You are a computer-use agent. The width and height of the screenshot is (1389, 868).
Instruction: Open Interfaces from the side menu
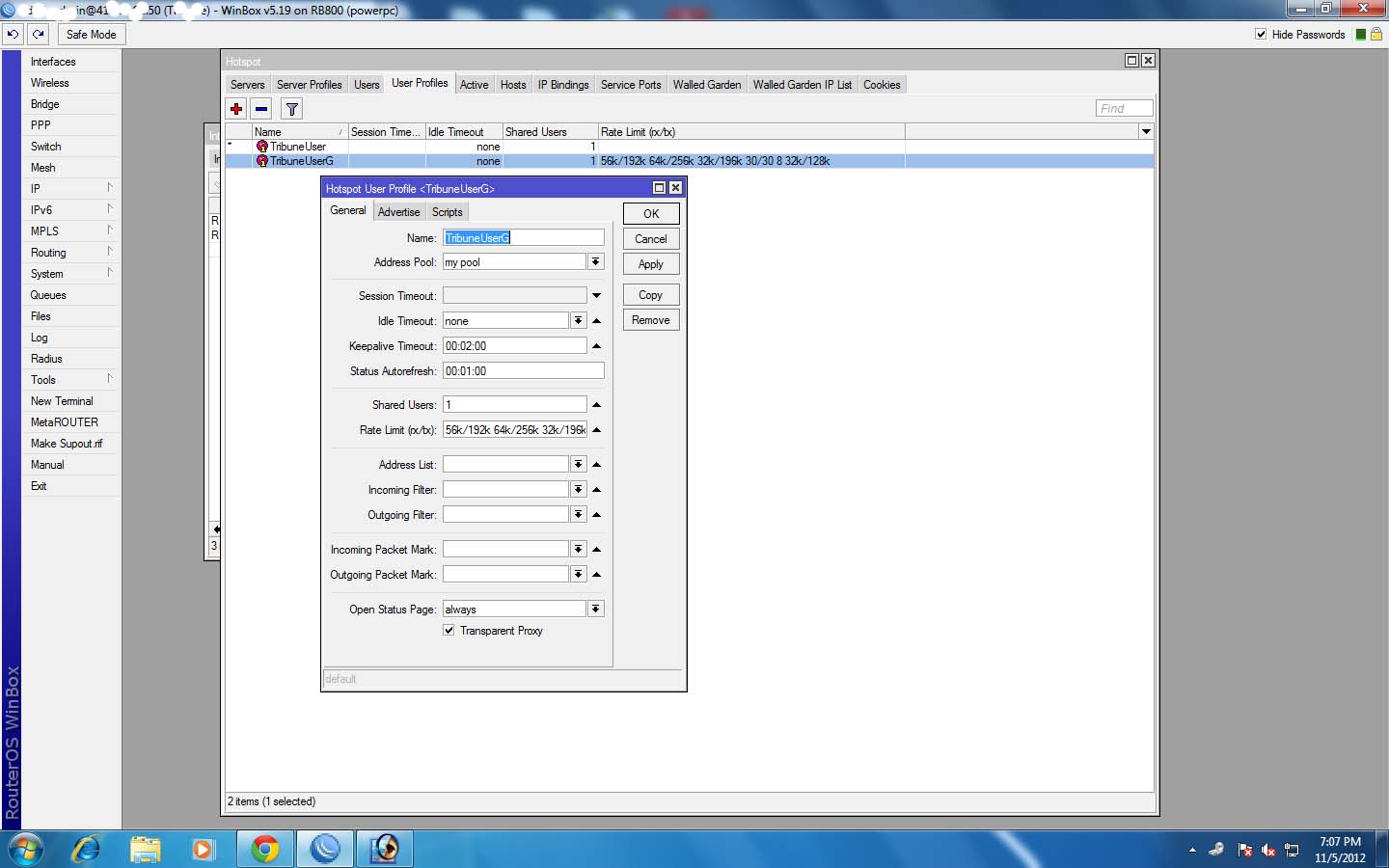pyautogui.click(x=71, y=62)
